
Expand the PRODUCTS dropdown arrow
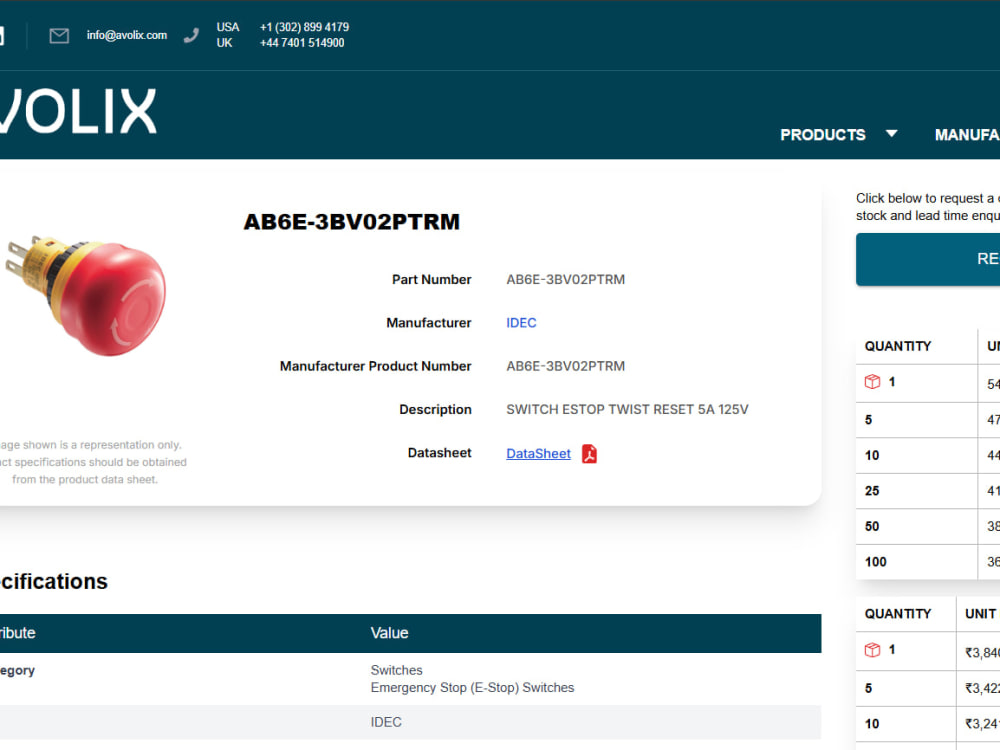(x=892, y=134)
